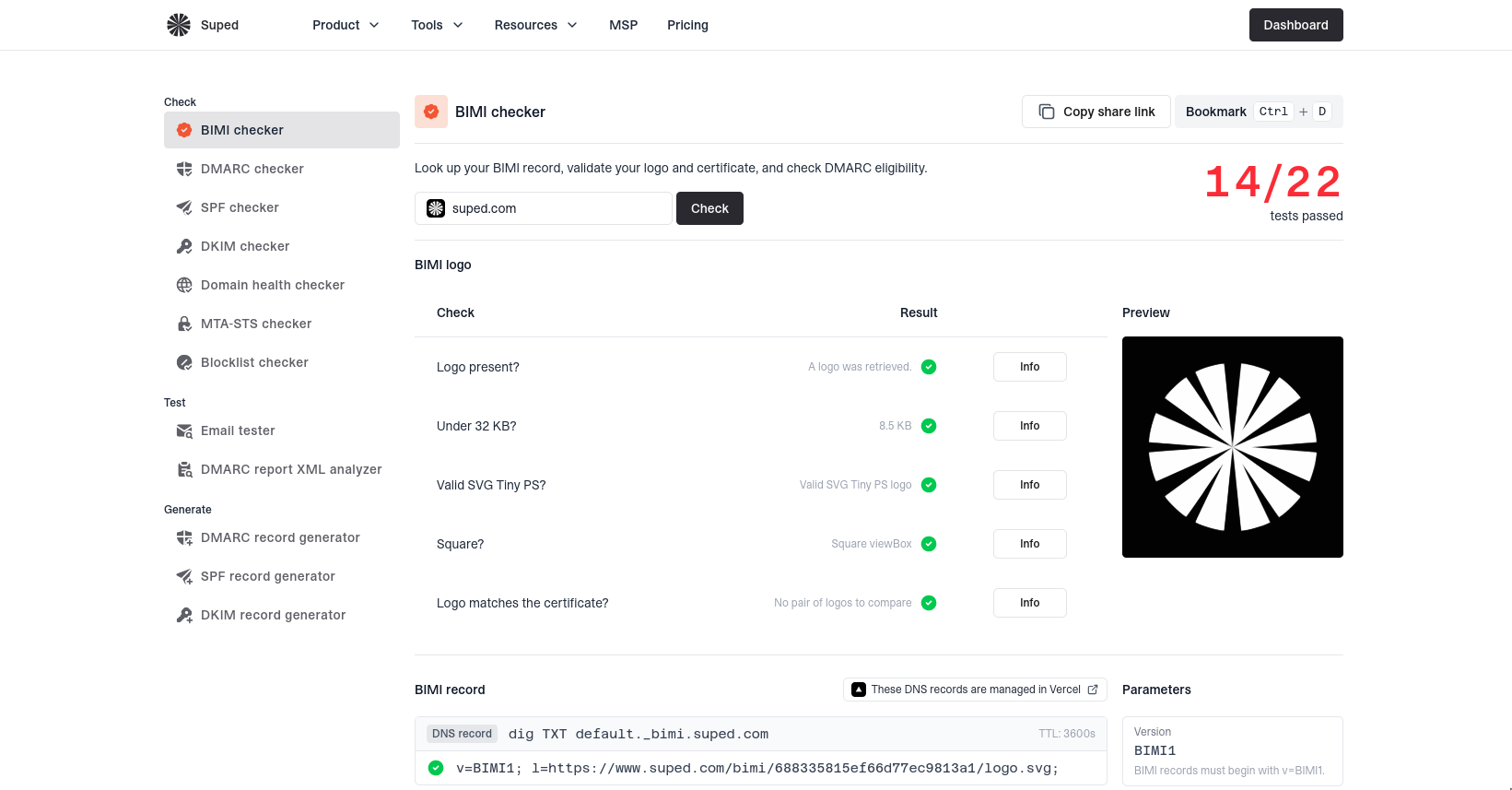Click green check beside 'Valid SVG Tiny PS logo'
1512x790 pixels.
(x=929, y=485)
